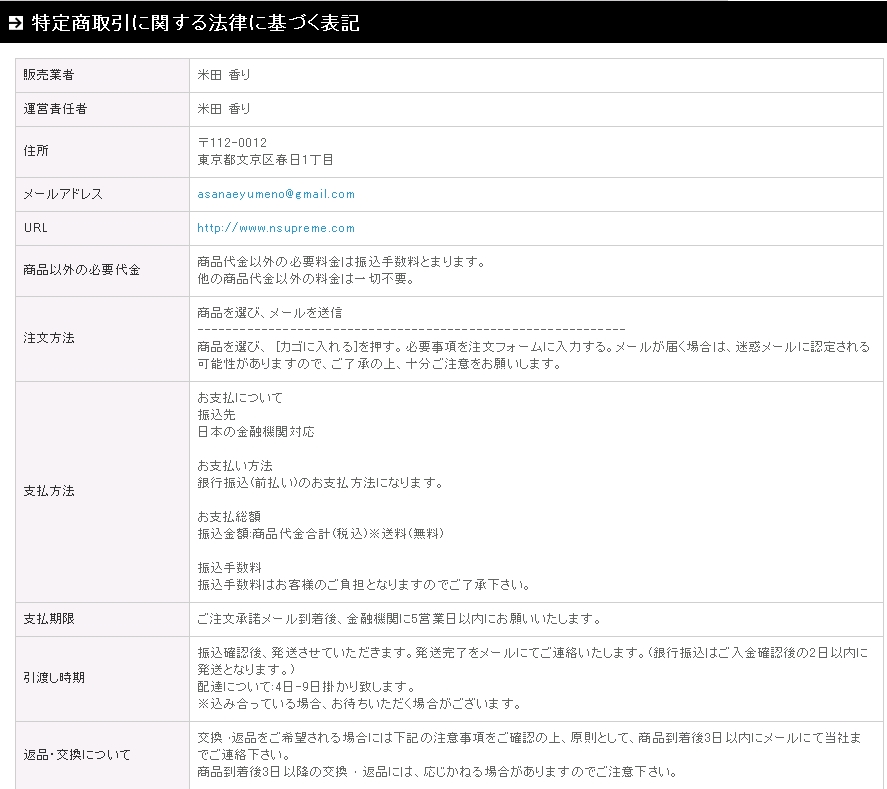887x789 pixels.
Task: Click the address 東京都文京区春日1丁目 text
Action: (266, 160)
